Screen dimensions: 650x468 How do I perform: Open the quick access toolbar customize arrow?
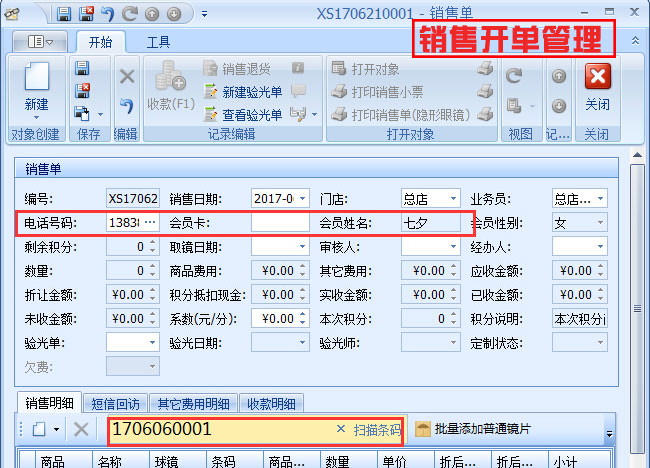tap(204, 14)
